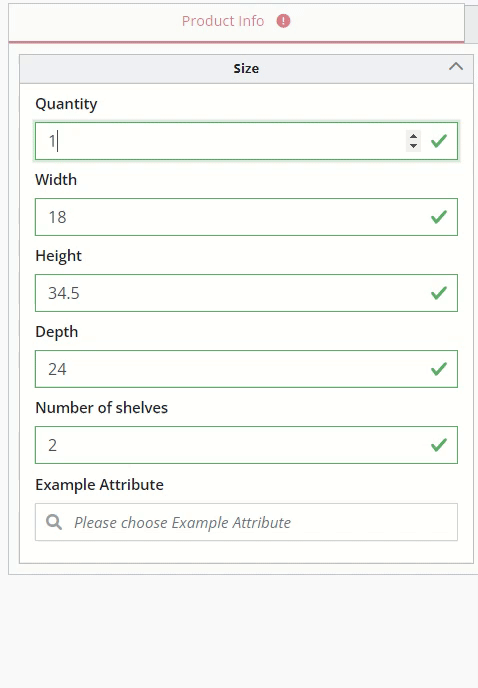
Task: Click the red warning icon beside Product Info
Action: tap(283, 21)
